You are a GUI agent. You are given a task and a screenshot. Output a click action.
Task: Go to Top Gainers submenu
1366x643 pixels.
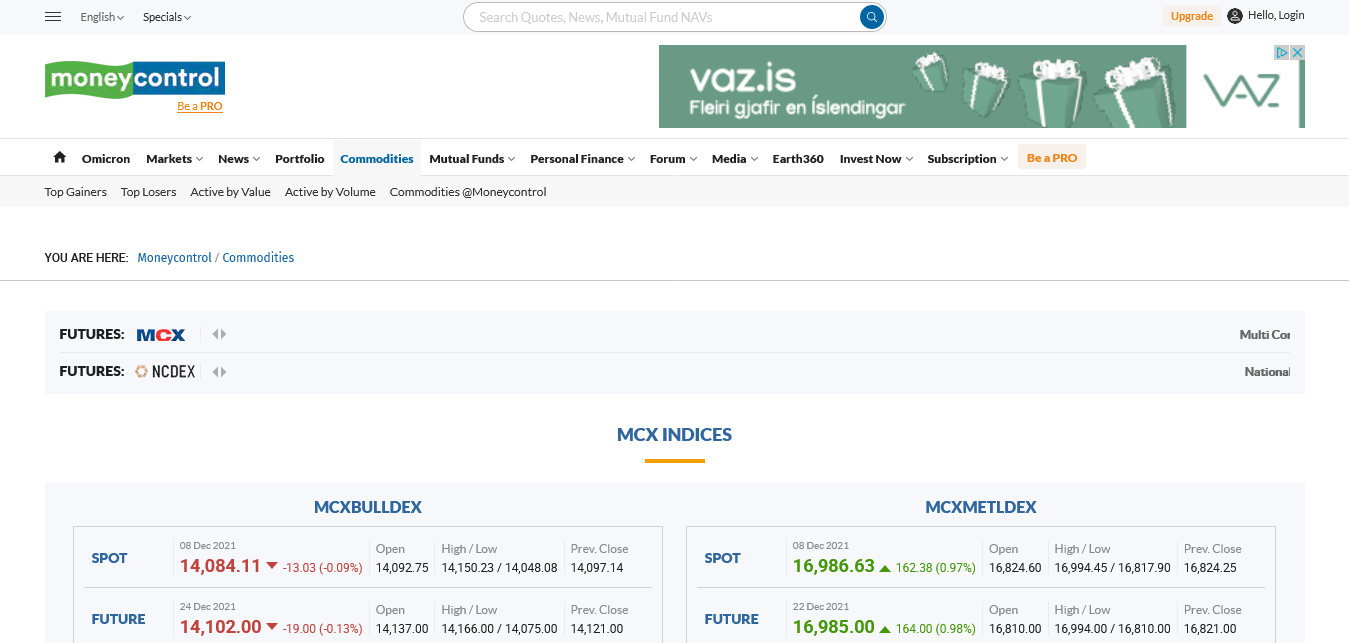(x=76, y=192)
